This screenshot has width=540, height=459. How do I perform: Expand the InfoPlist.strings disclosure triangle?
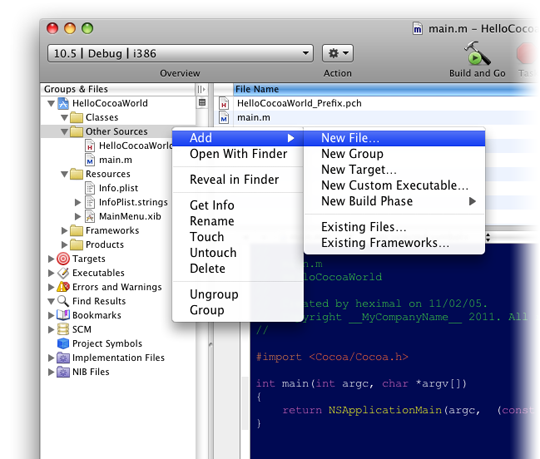pyautogui.click(x=78, y=202)
